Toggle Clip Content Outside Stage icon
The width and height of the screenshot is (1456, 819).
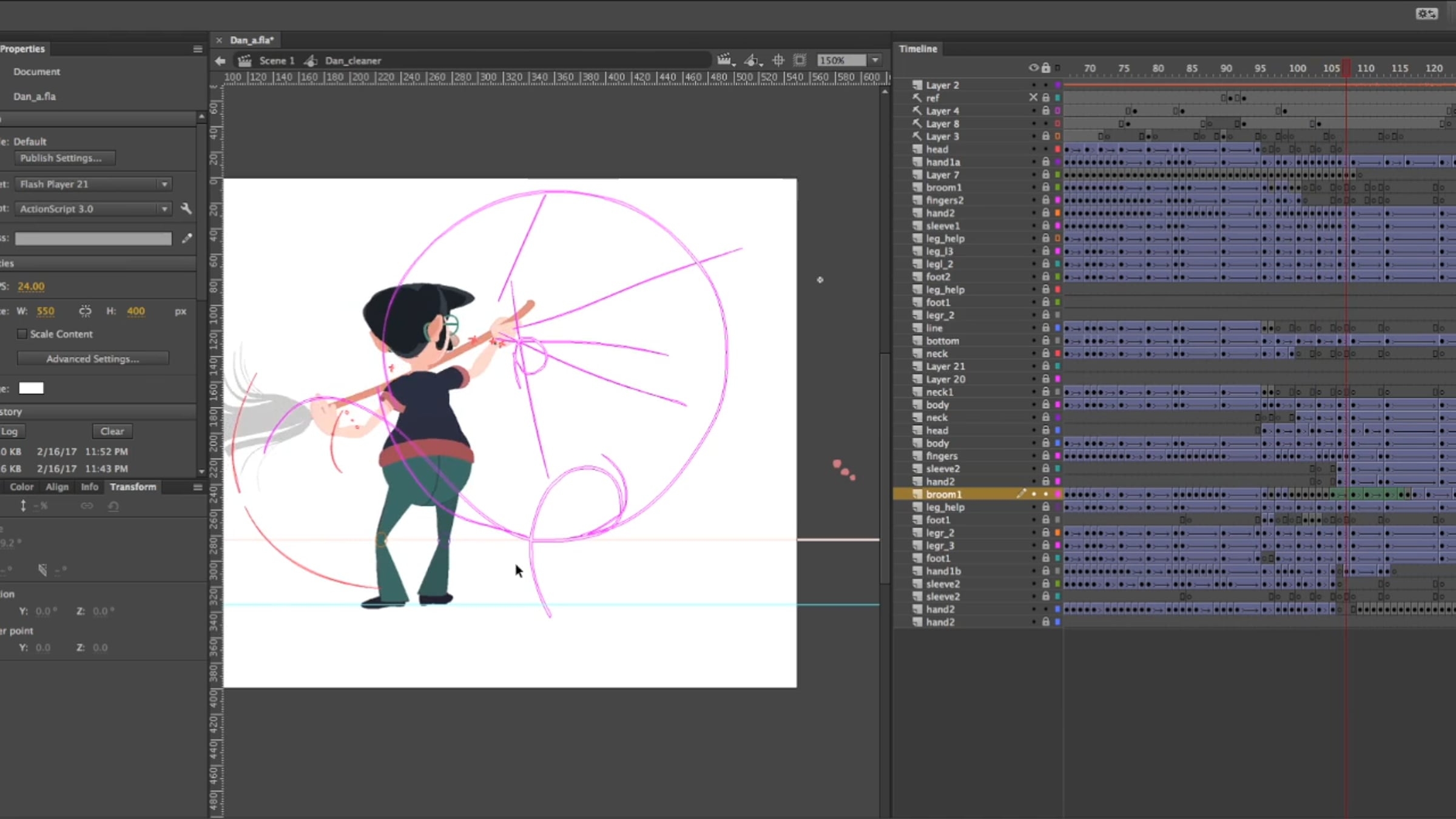point(800,60)
